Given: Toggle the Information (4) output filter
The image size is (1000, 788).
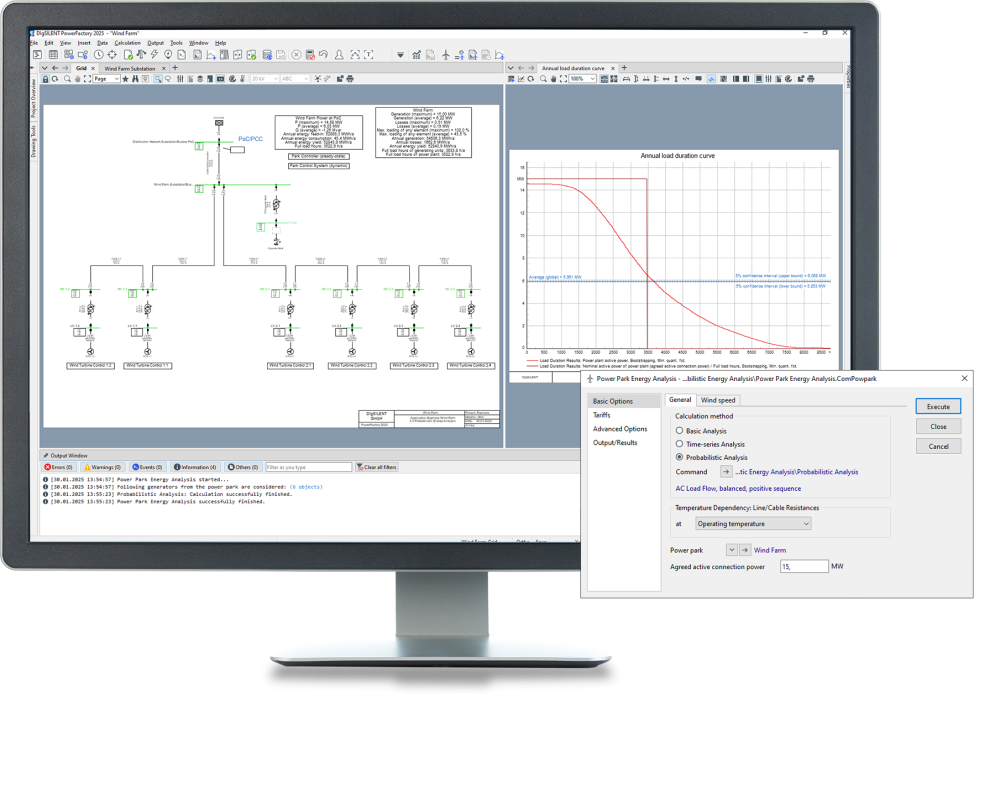Looking at the screenshot, I should (196, 467).
